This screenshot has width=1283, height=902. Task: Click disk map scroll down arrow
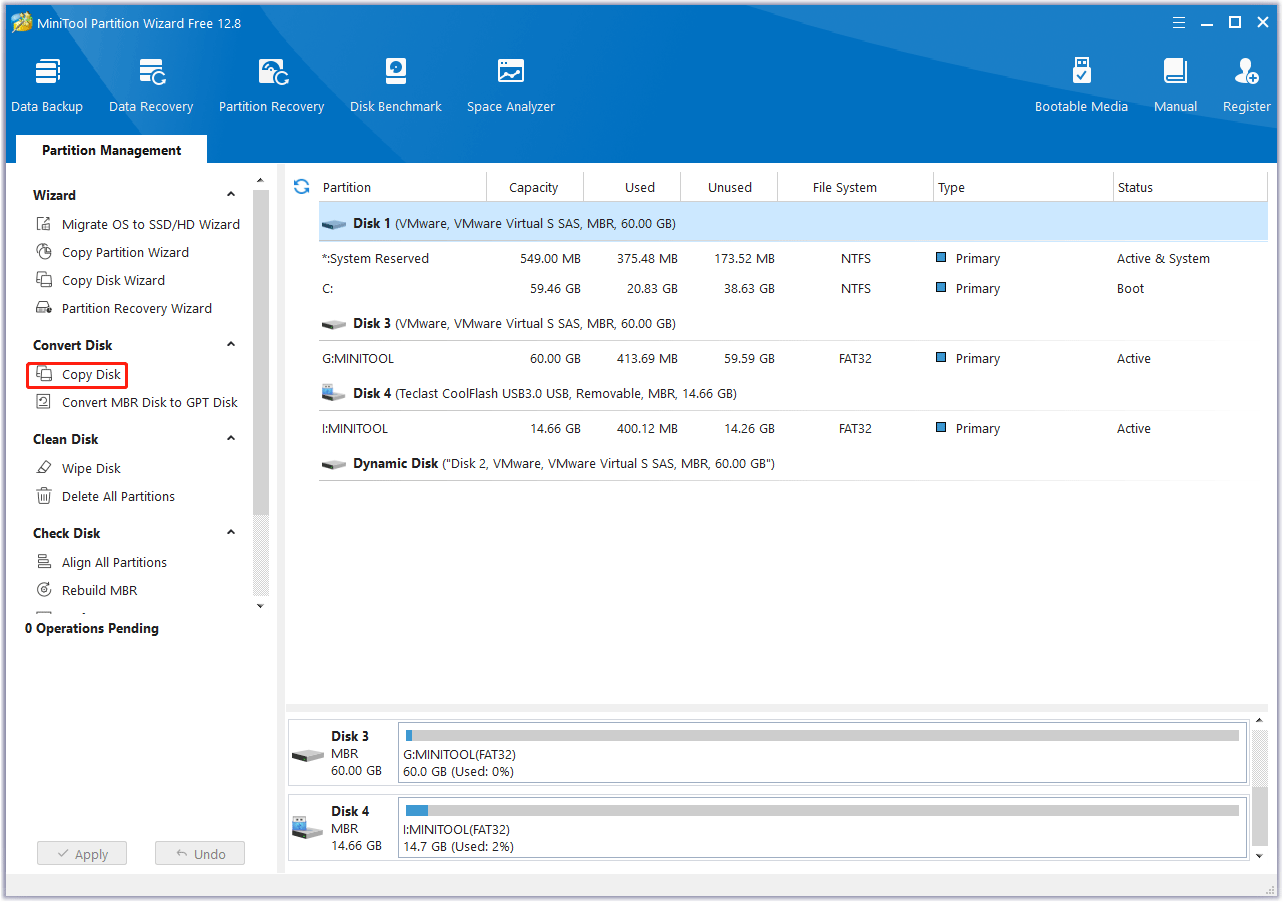[1260, 855]
